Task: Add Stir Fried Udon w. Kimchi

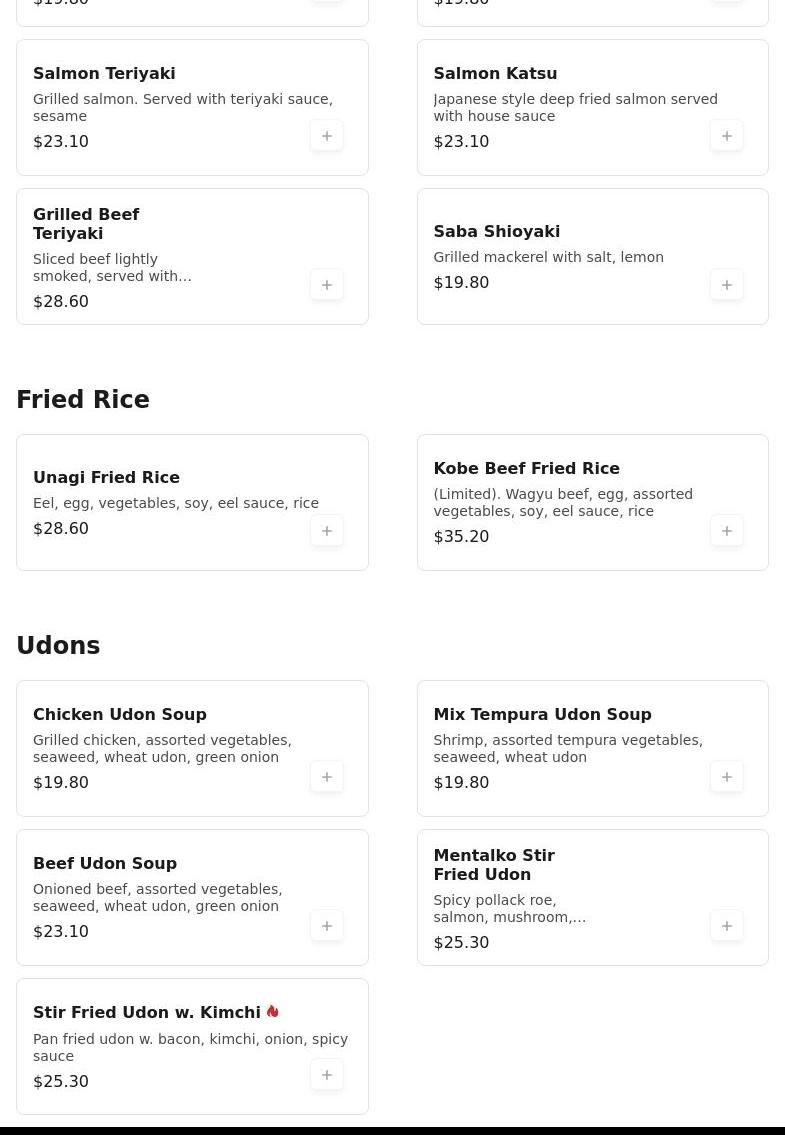Action: (x=327, y=1075)
